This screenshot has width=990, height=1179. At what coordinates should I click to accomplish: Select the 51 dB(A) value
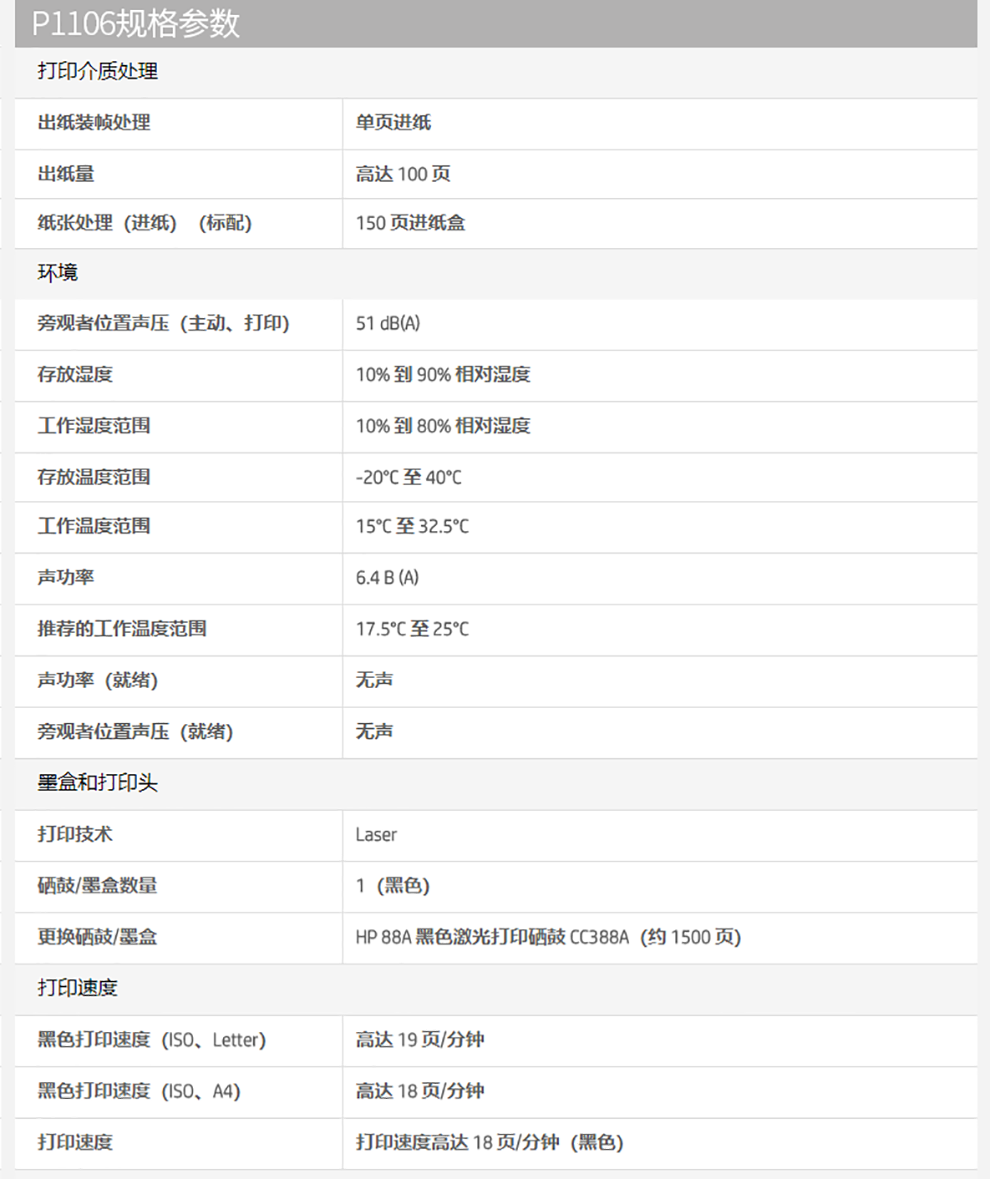pyautogui.click(x=388, y=323)
